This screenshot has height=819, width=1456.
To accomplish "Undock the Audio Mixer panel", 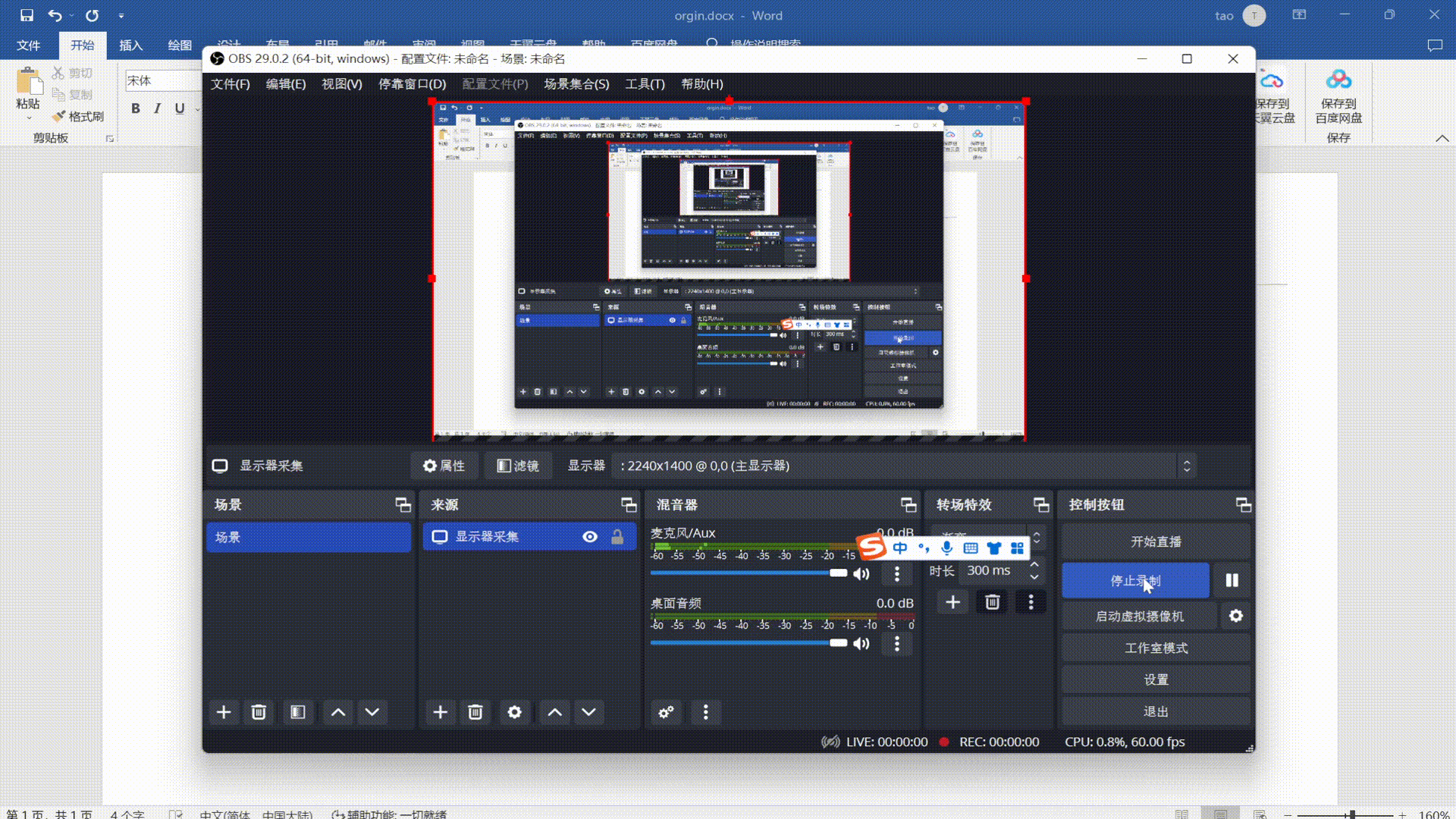I will (908, 505).
